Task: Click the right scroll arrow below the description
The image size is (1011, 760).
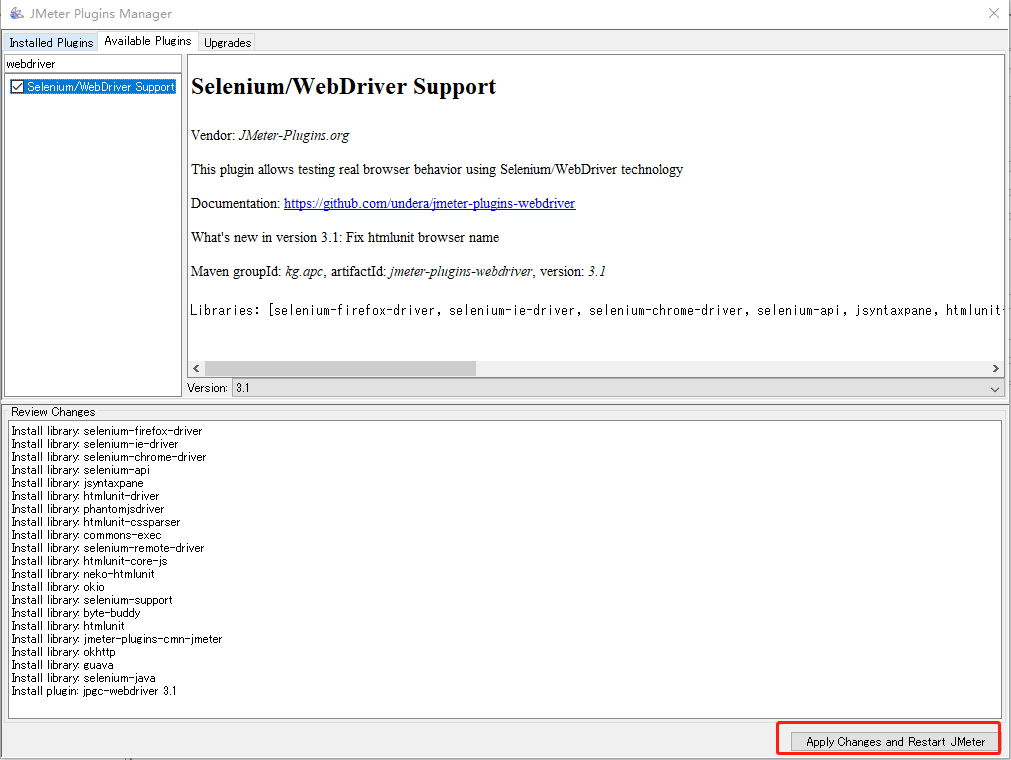Action: click(x=995, y=368)
